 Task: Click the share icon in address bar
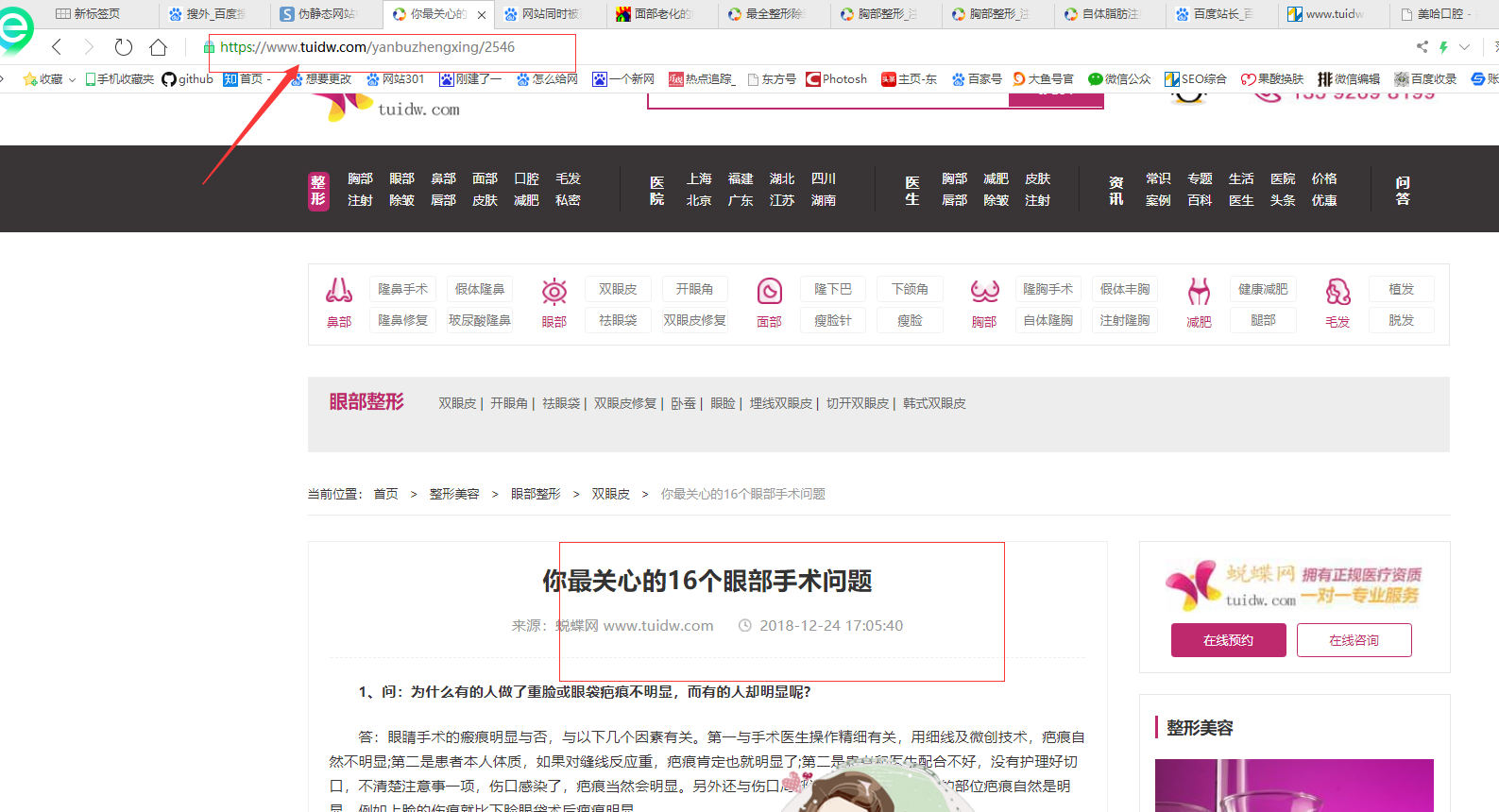[x=1422, y=46]
